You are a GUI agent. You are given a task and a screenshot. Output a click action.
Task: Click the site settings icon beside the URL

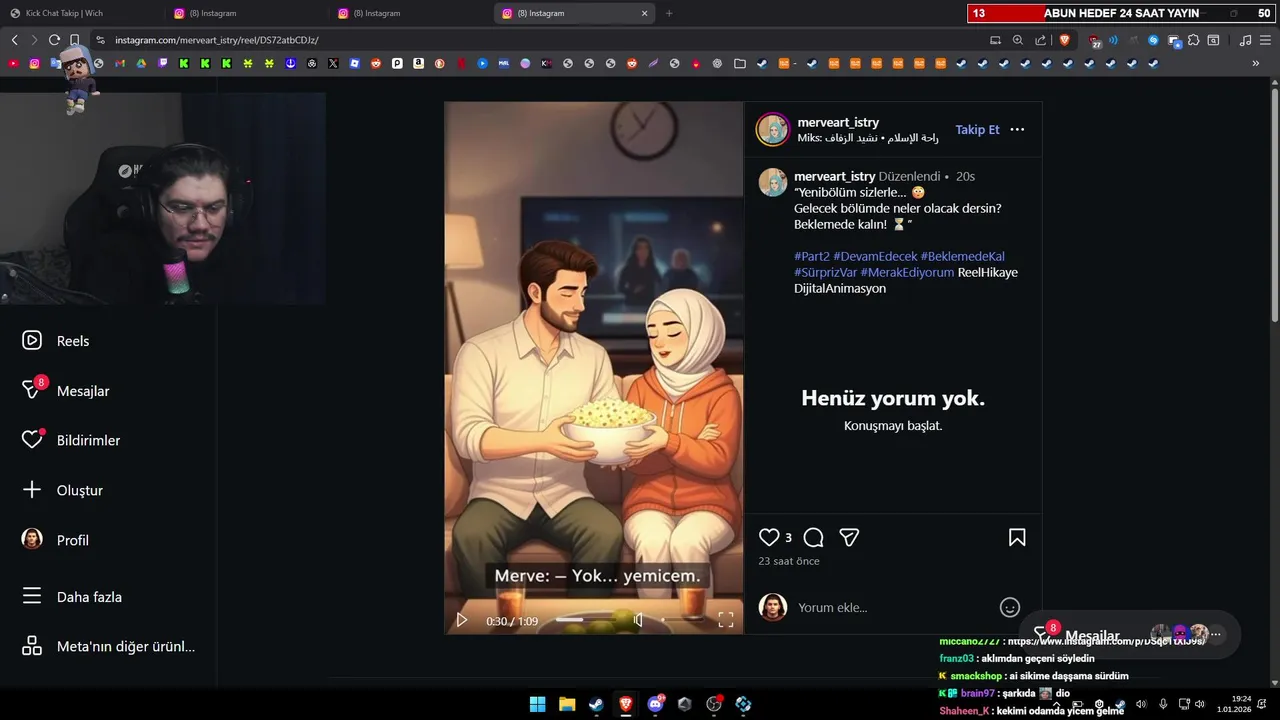pyautogui.click(x=99, y=40)
